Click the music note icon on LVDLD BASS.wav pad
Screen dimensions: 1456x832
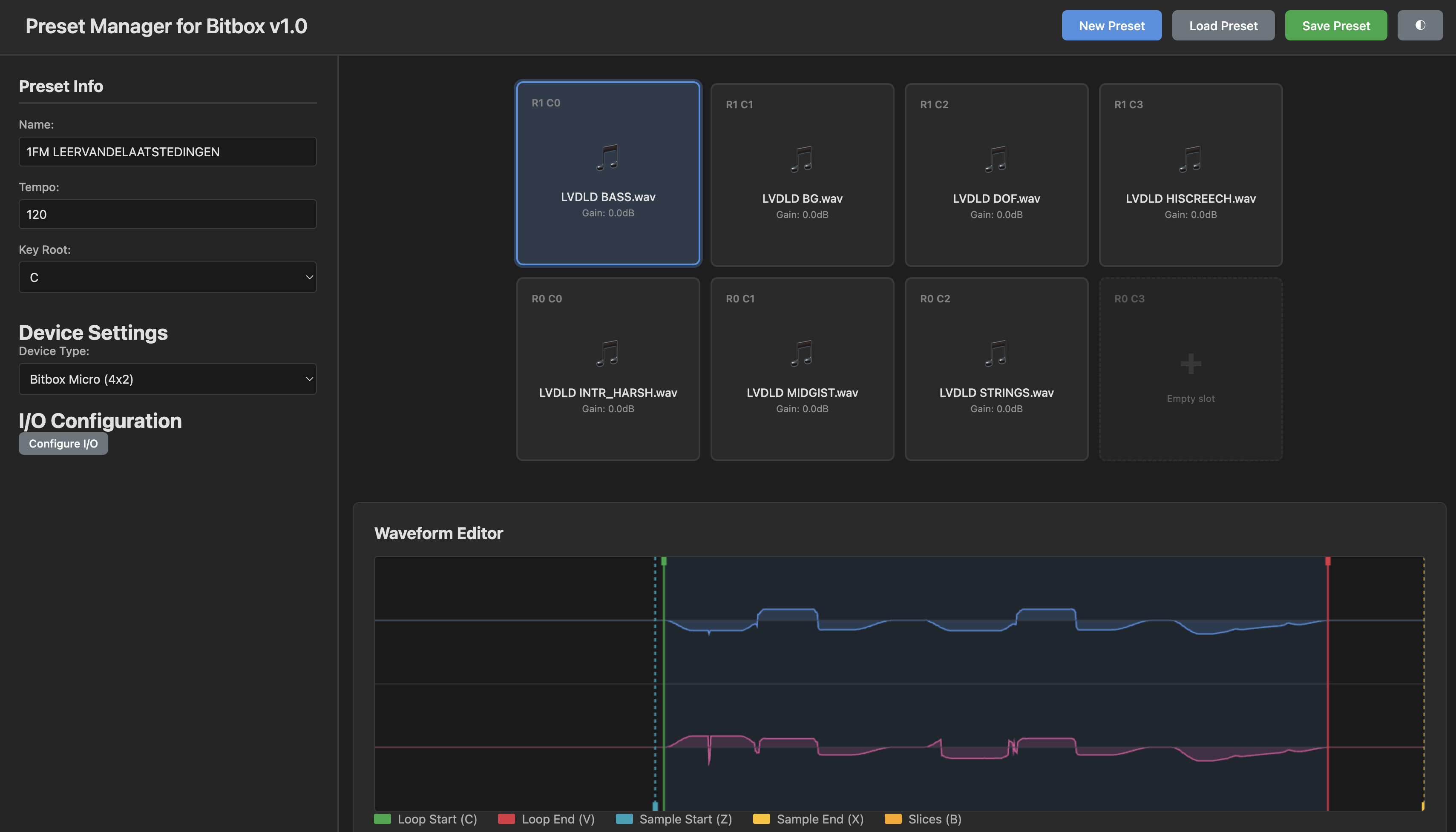[608, 157]
